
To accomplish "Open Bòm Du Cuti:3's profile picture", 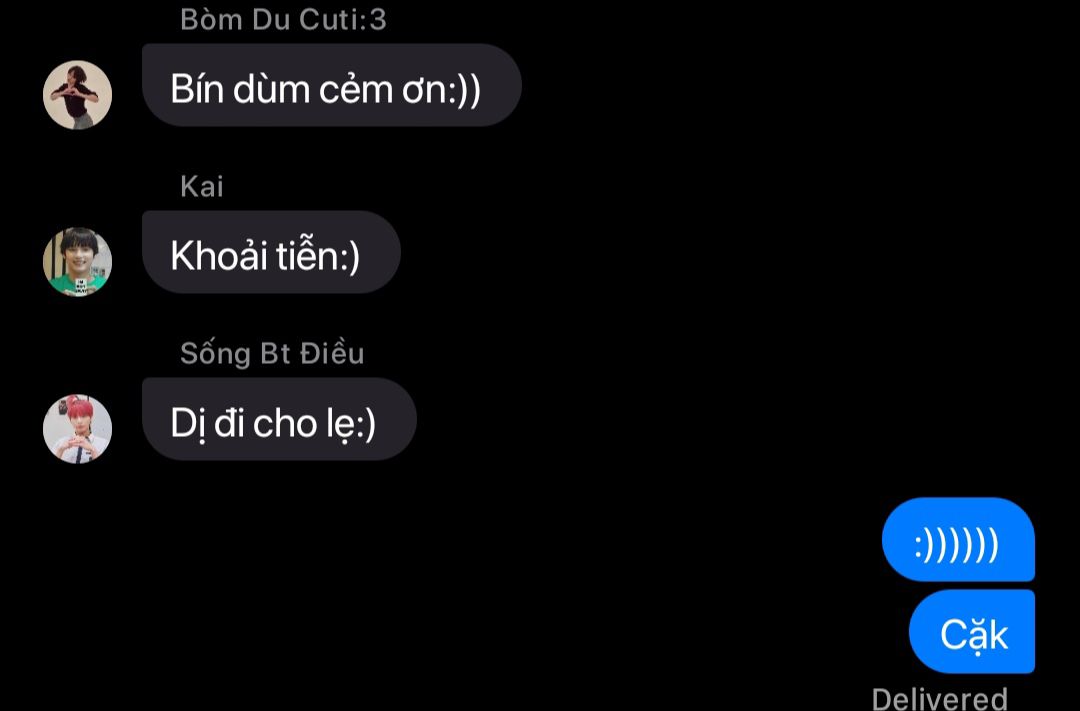I will (x=77, y=95).
